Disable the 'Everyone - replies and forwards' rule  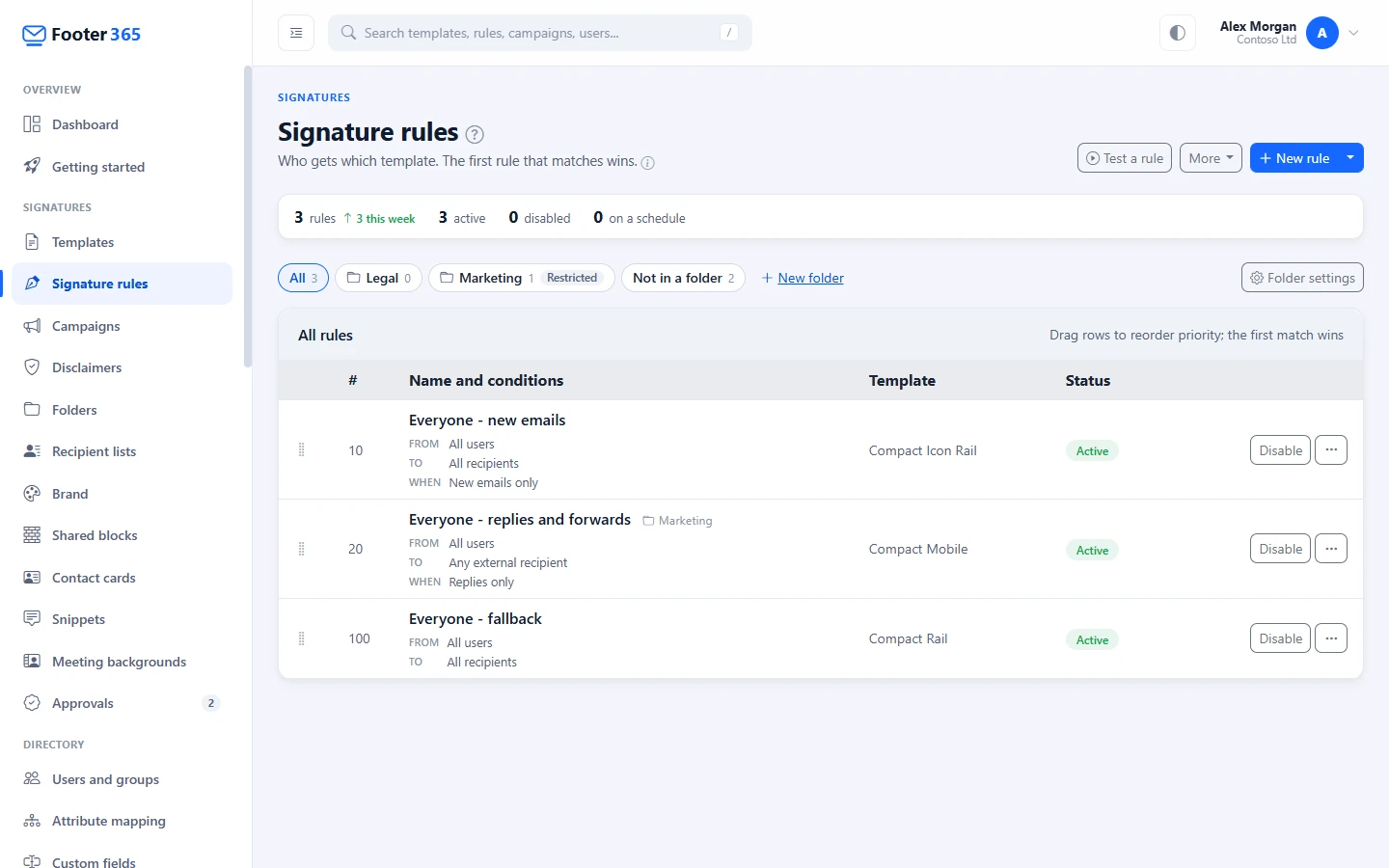[x=1280, y=549]
